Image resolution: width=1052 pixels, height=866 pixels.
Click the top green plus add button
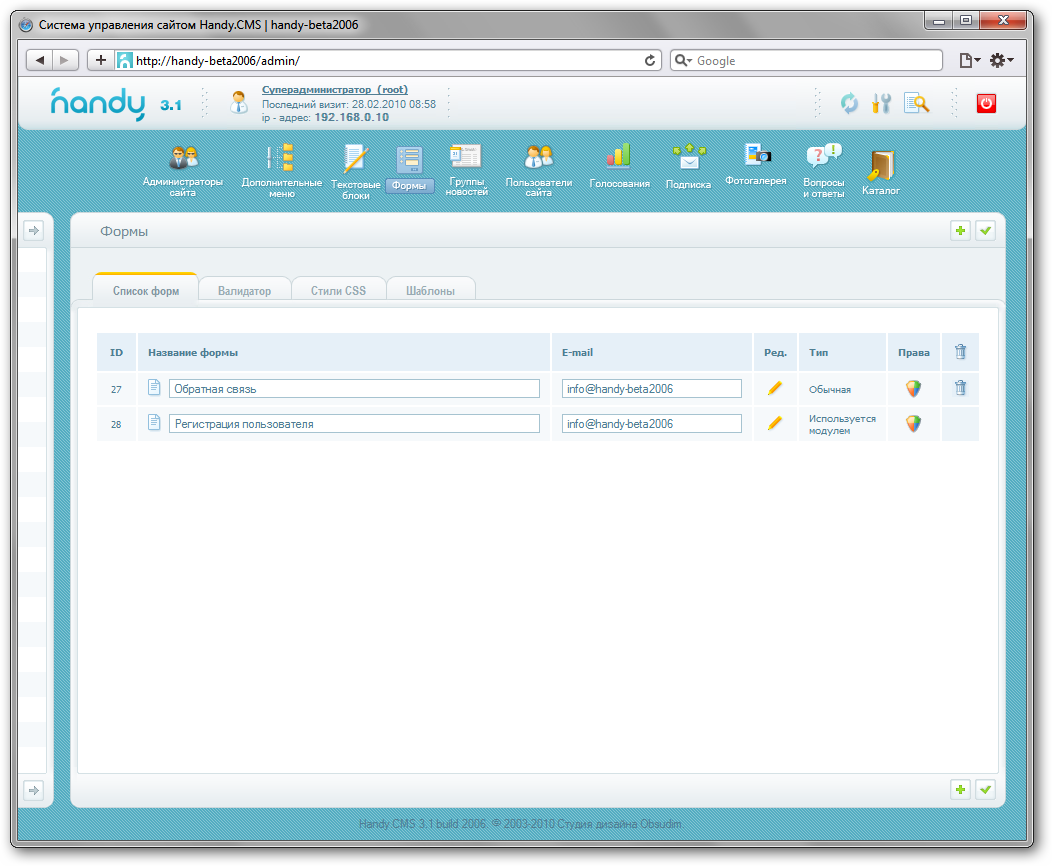click(960, 231)
